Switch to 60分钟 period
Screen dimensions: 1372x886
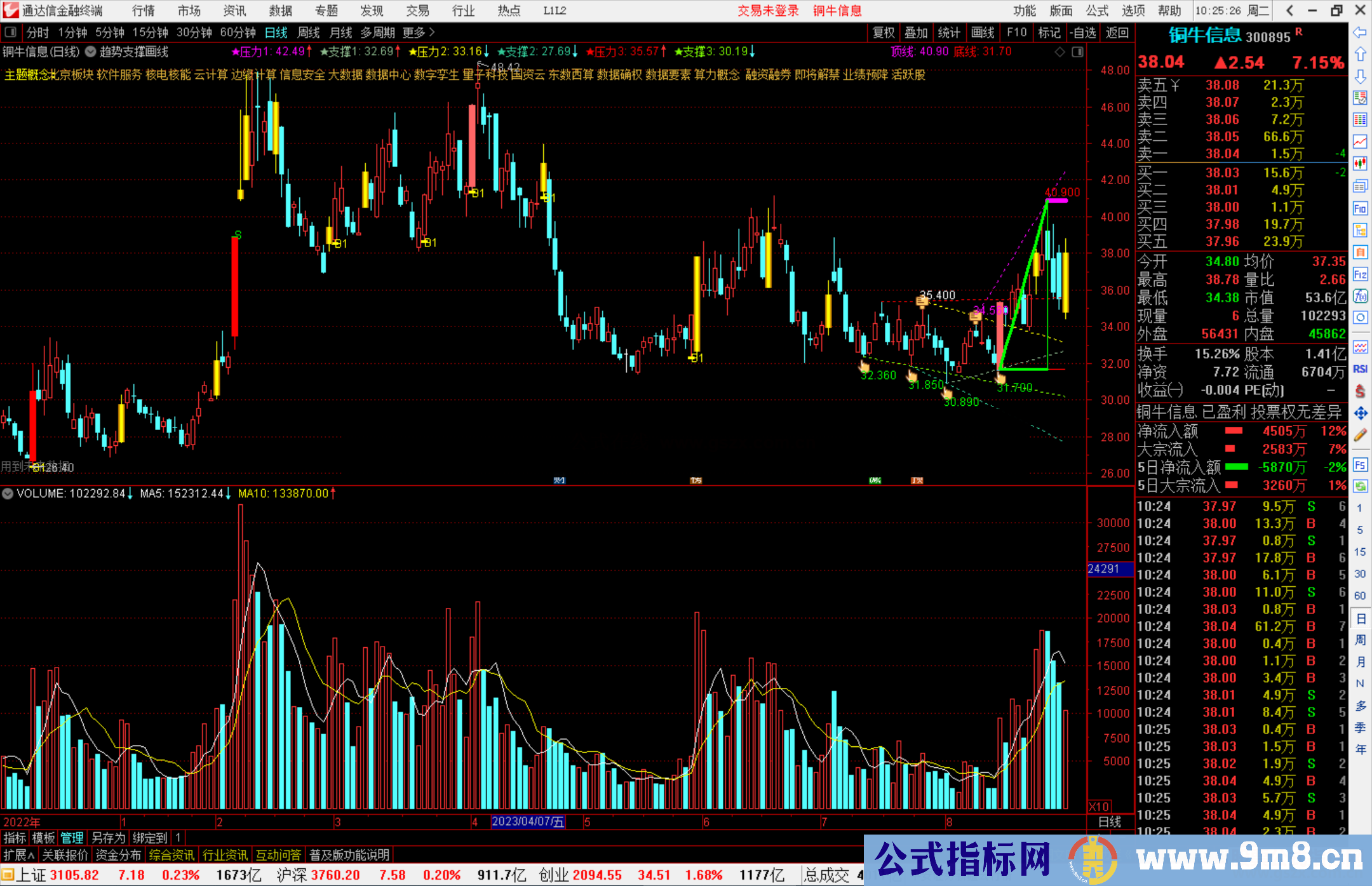coord(238,32)
